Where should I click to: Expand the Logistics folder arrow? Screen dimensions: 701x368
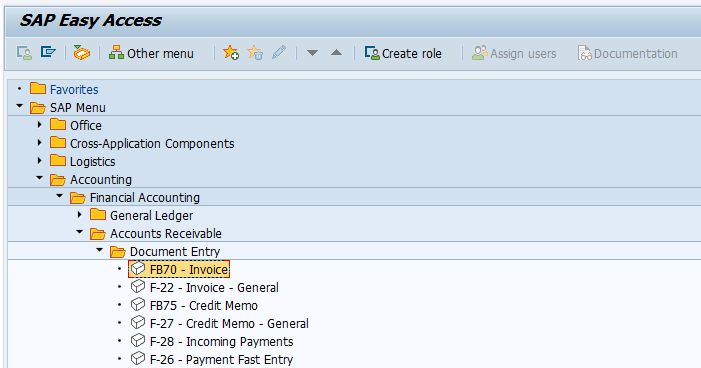40,161
